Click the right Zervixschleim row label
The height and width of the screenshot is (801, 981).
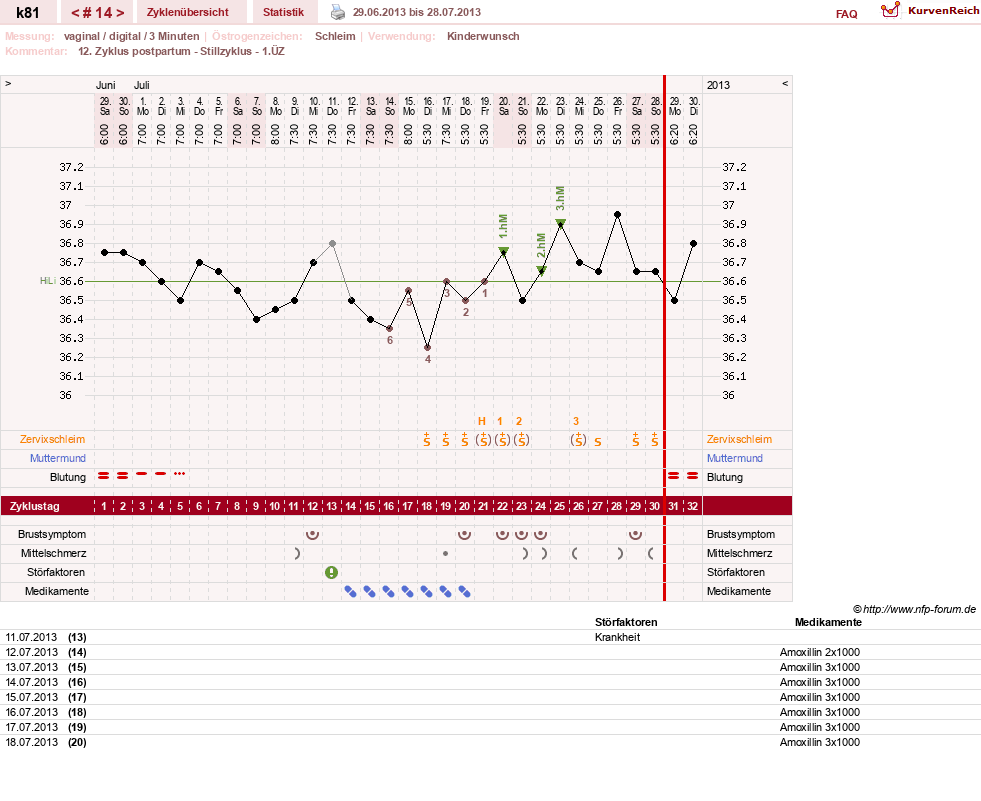740,439
